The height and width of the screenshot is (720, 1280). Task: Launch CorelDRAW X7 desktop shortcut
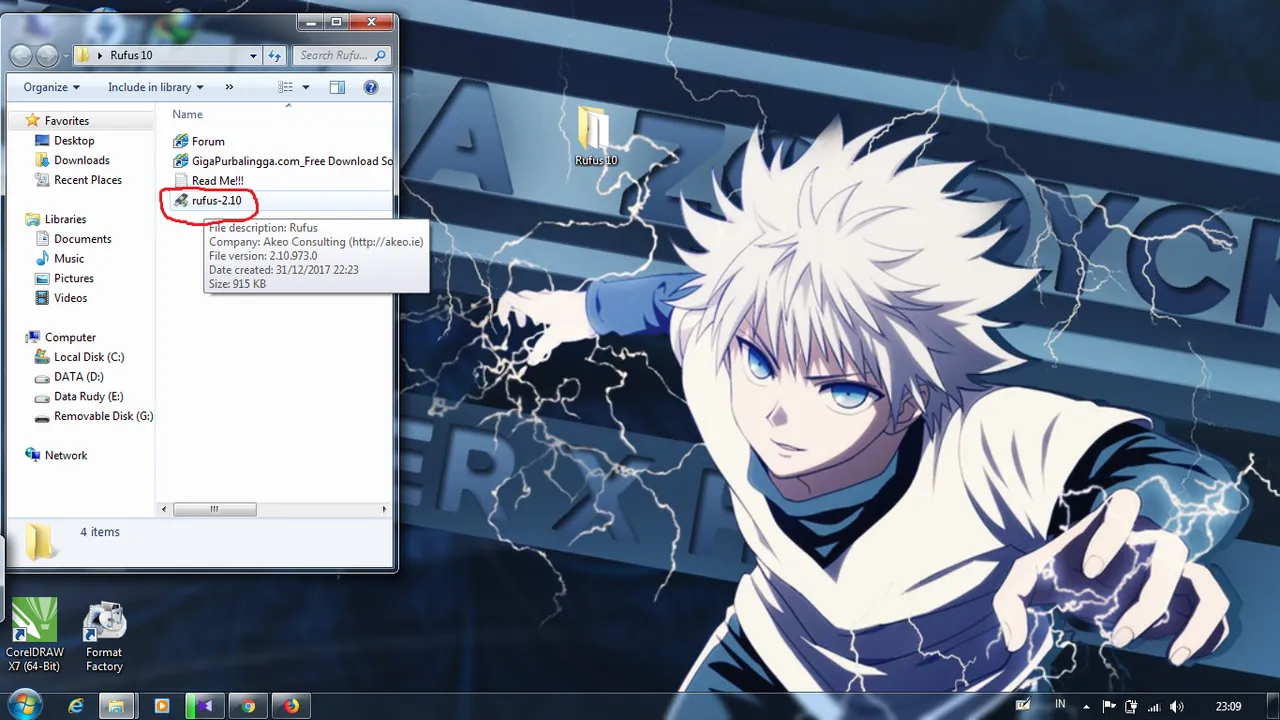(35, 635)
